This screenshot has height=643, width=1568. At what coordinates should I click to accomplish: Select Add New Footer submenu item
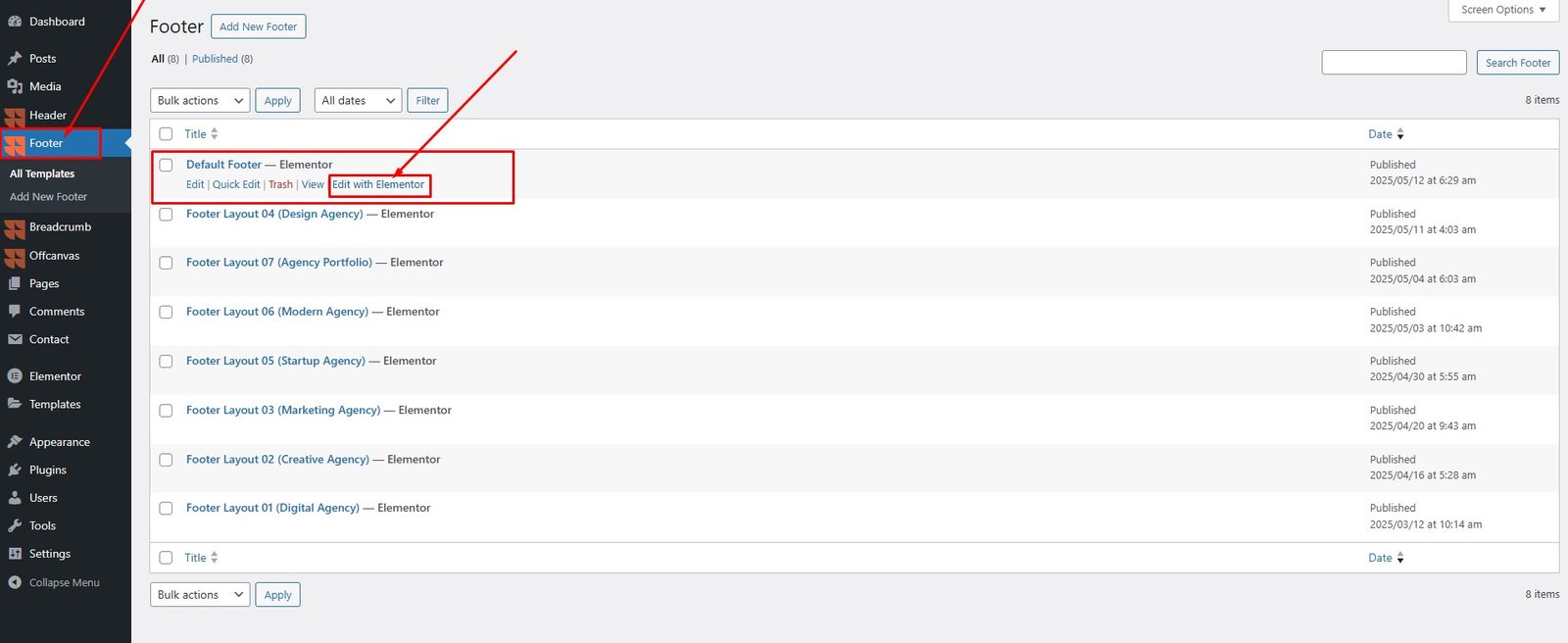coord(48,197)
